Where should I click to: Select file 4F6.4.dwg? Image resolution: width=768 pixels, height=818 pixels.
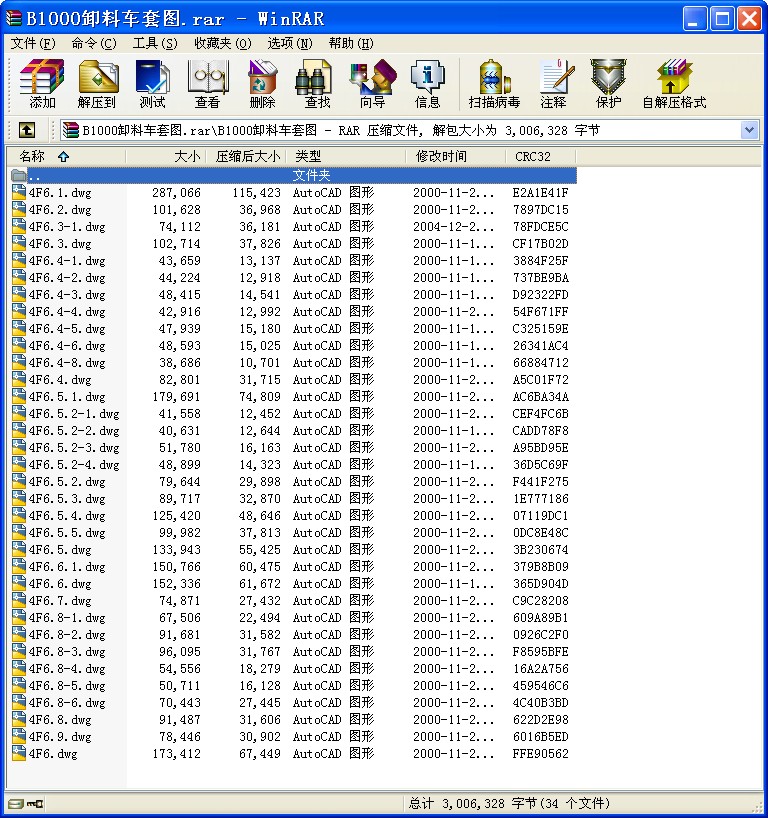pyautogui.click(x=60, y=379)
